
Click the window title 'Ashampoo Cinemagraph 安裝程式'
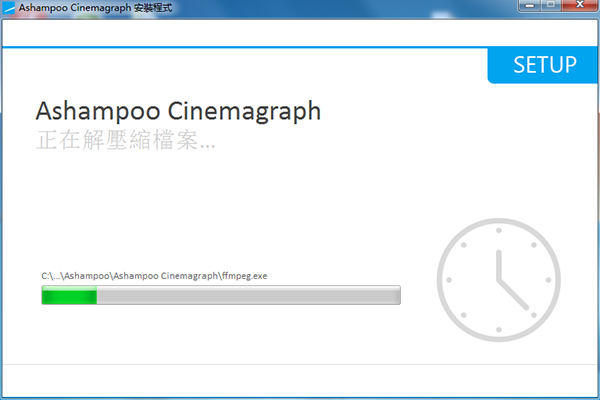click(x=95, y=8)
